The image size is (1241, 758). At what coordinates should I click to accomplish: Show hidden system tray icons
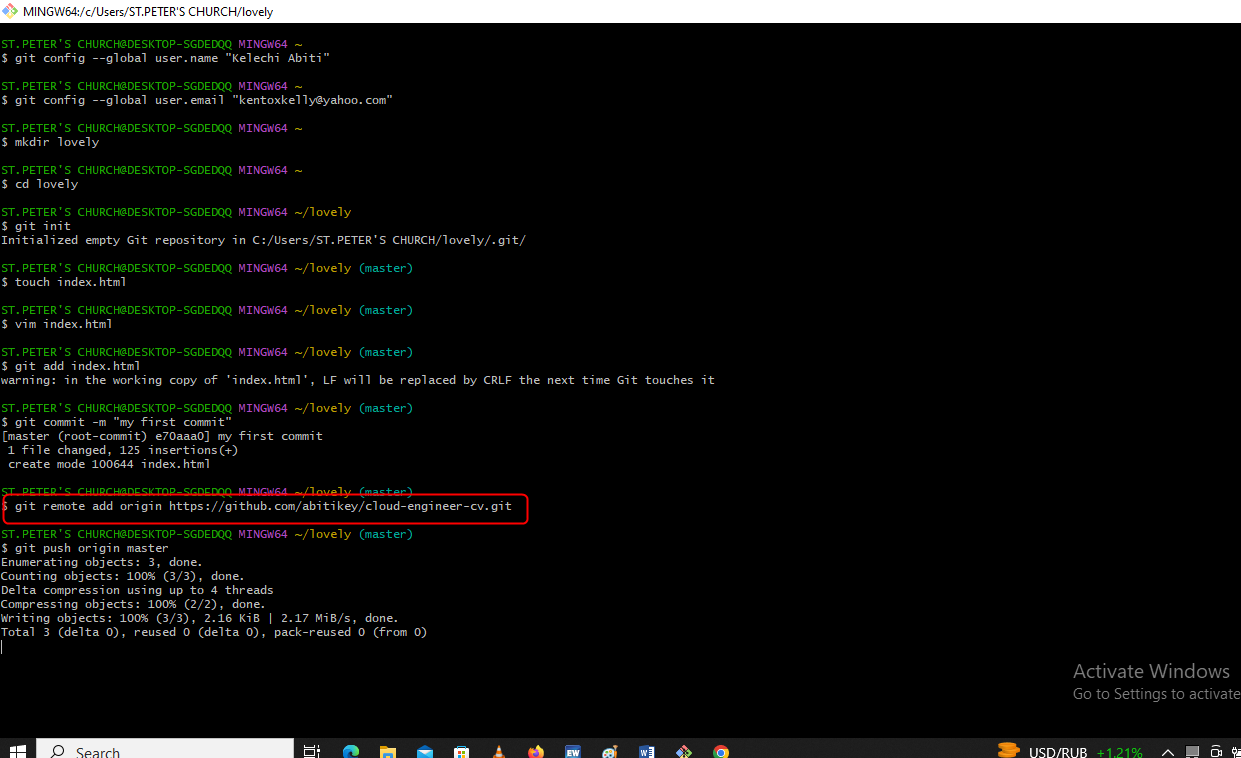click(1167, 752)
